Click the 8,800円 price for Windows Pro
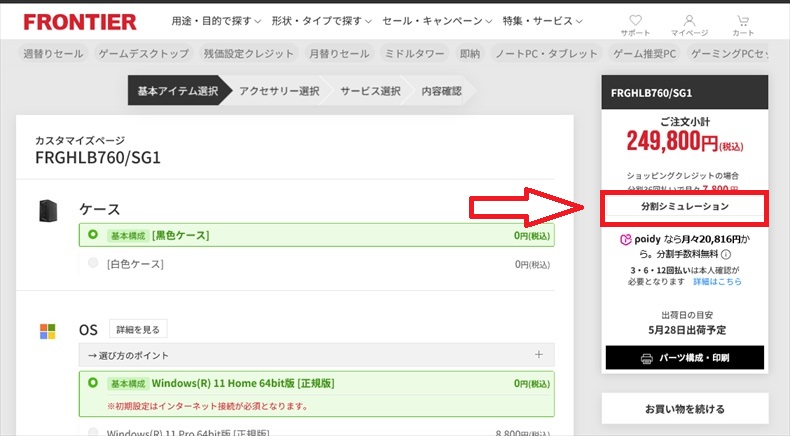790x436 pixels. click(523, 432)
